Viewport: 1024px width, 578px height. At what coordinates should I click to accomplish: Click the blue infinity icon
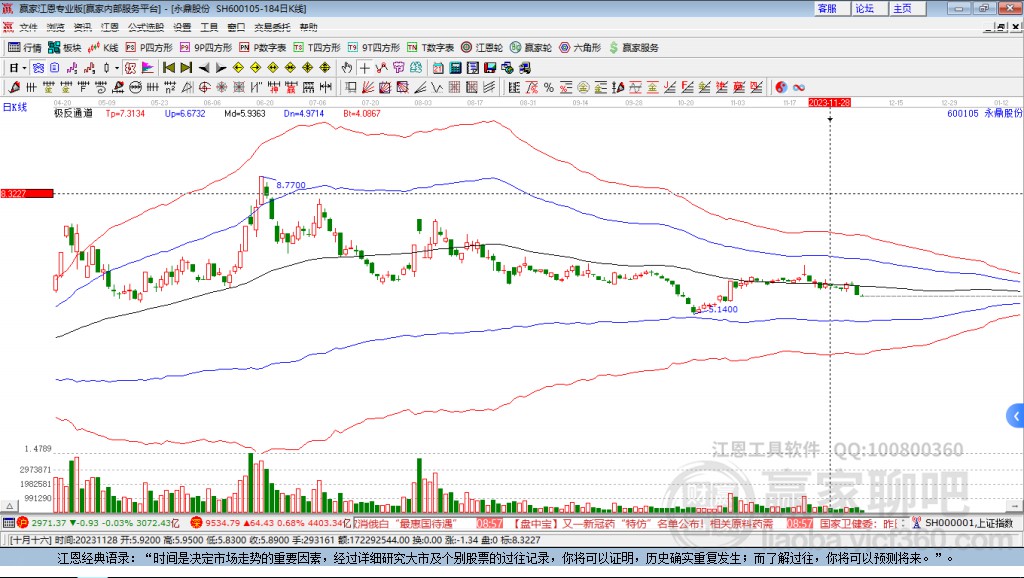(x=798, y=88)
